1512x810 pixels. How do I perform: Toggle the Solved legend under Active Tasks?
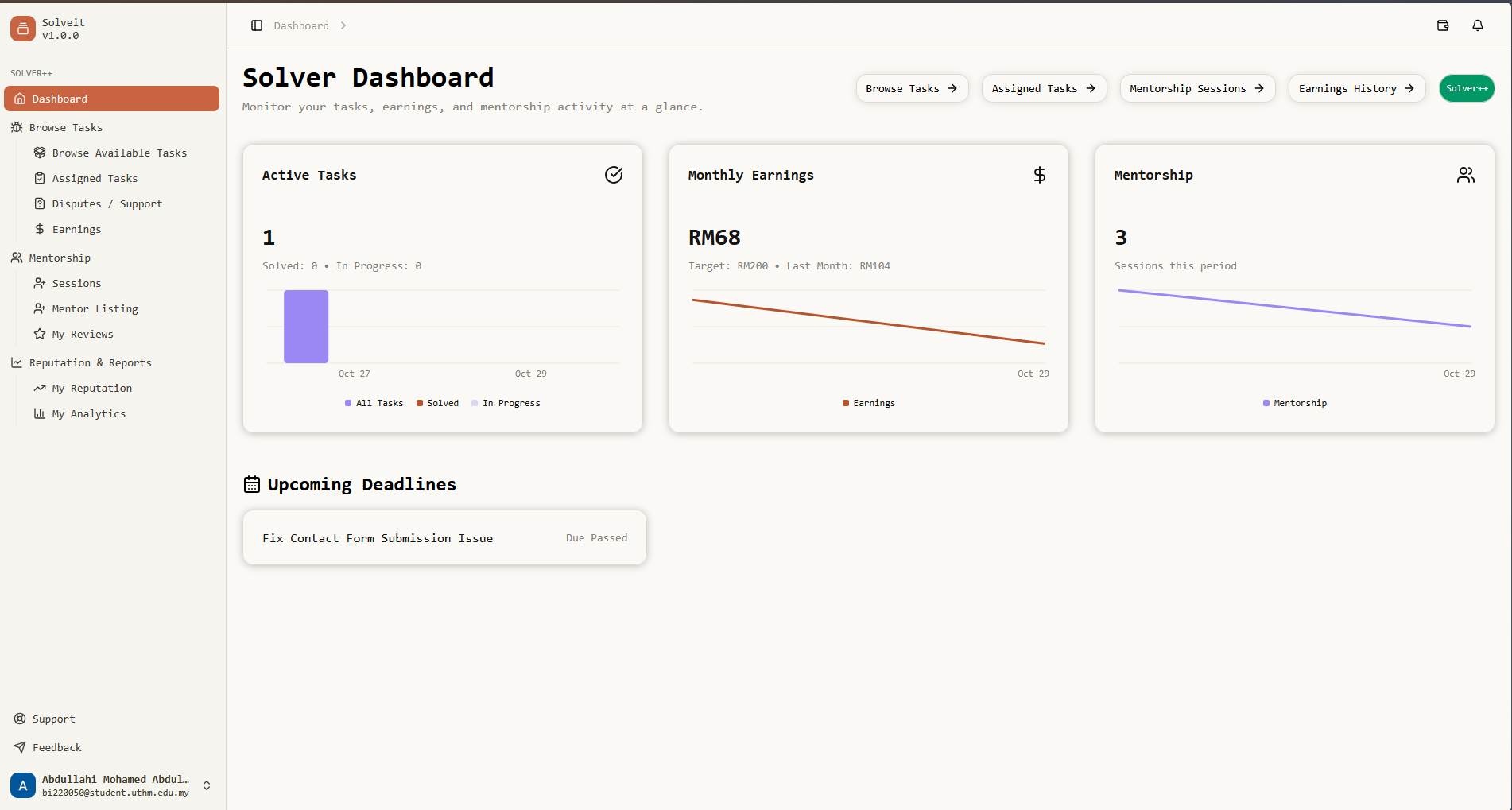point(437,403)
